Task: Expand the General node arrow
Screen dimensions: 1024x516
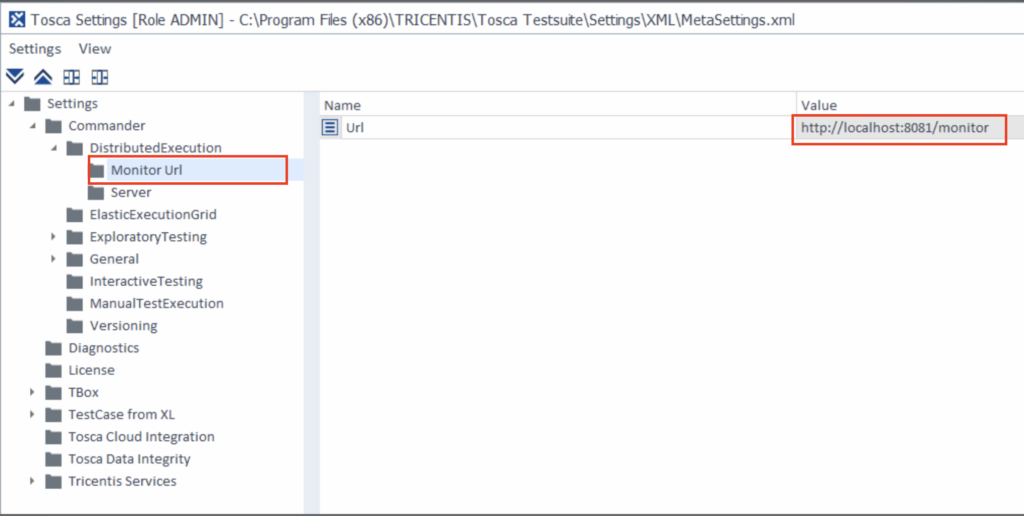Action: [54, 259]
